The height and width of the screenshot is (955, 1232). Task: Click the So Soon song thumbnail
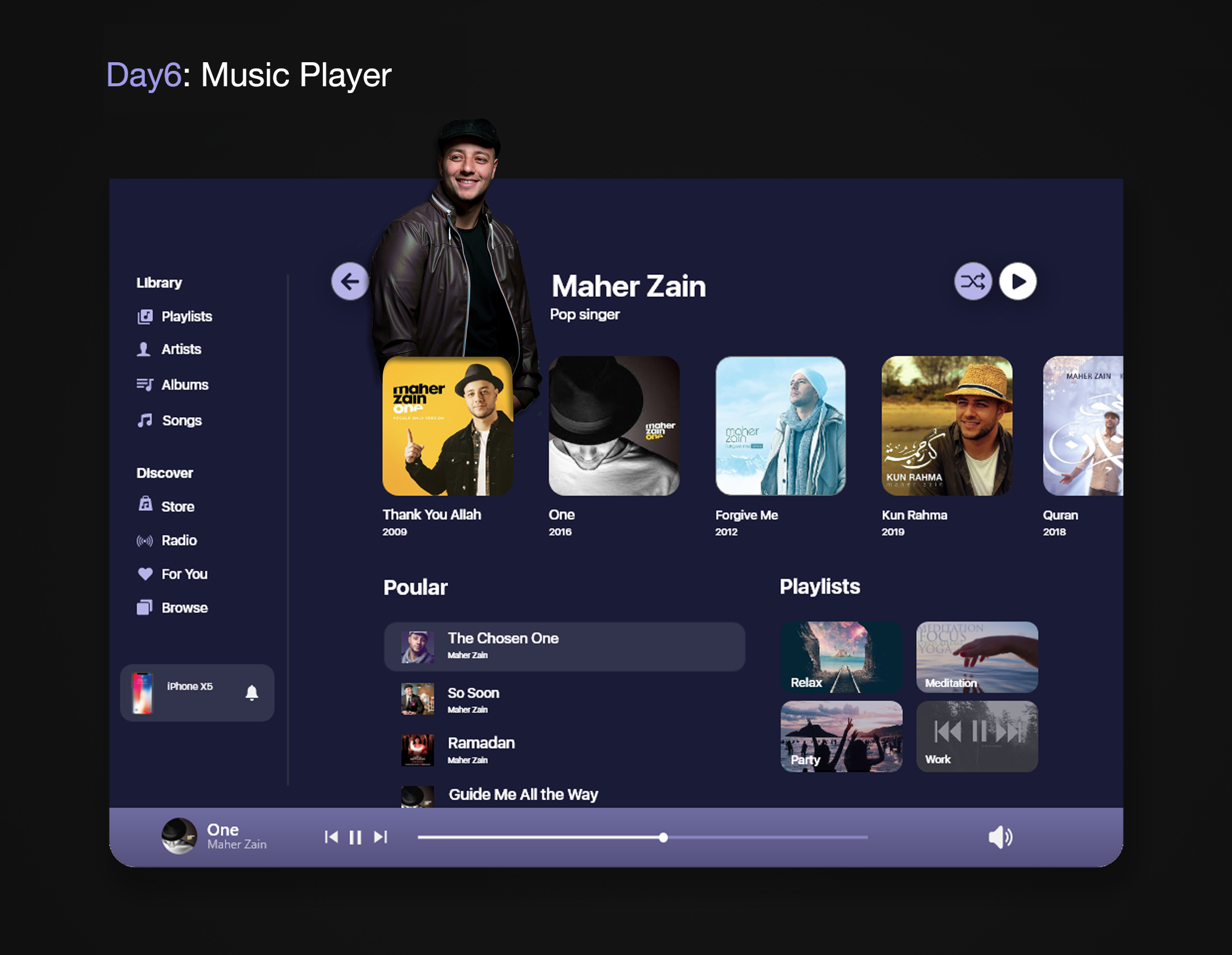pos(417,699)
